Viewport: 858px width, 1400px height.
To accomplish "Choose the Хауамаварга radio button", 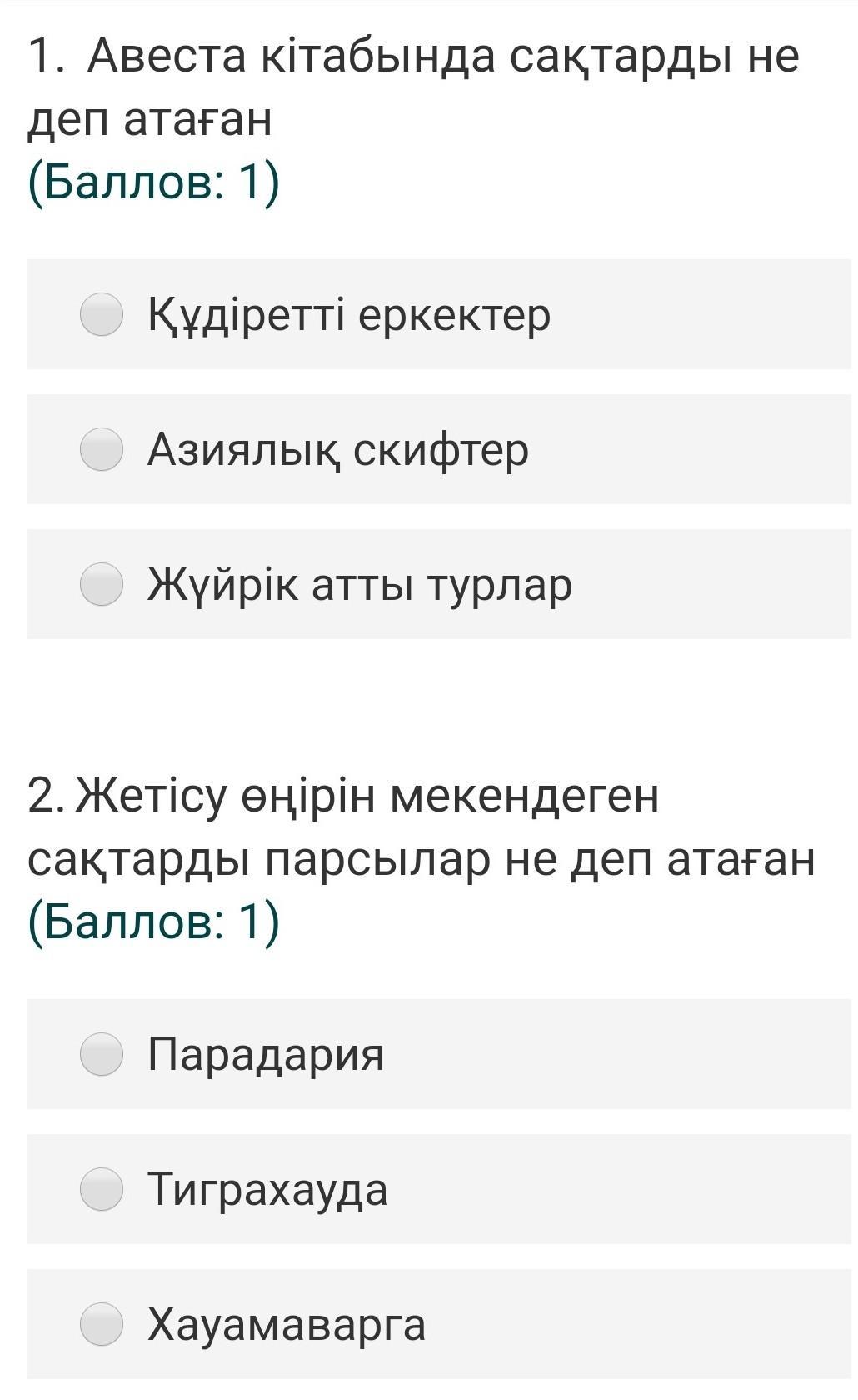I will click(x=102, y=1324).
